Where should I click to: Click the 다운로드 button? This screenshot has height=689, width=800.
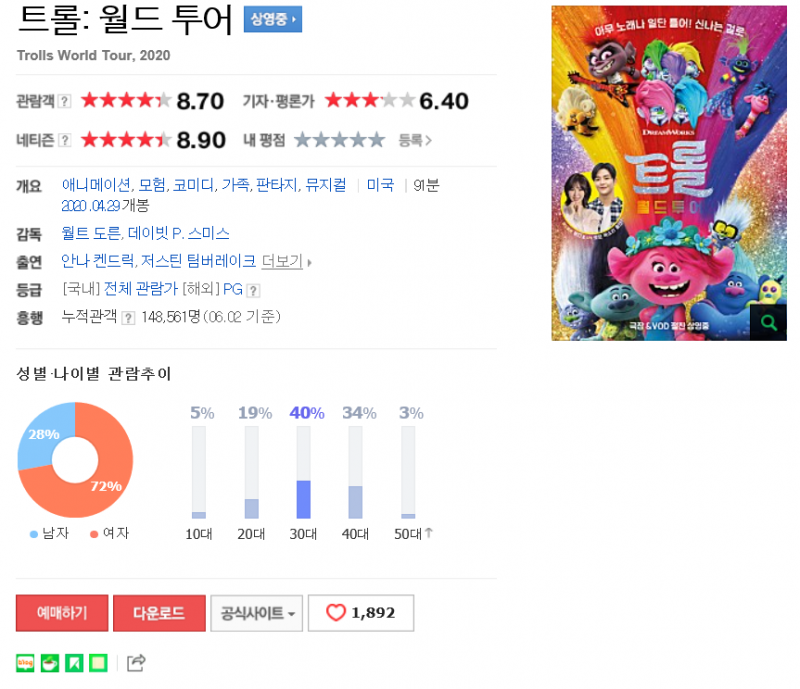tap(159, 613)
